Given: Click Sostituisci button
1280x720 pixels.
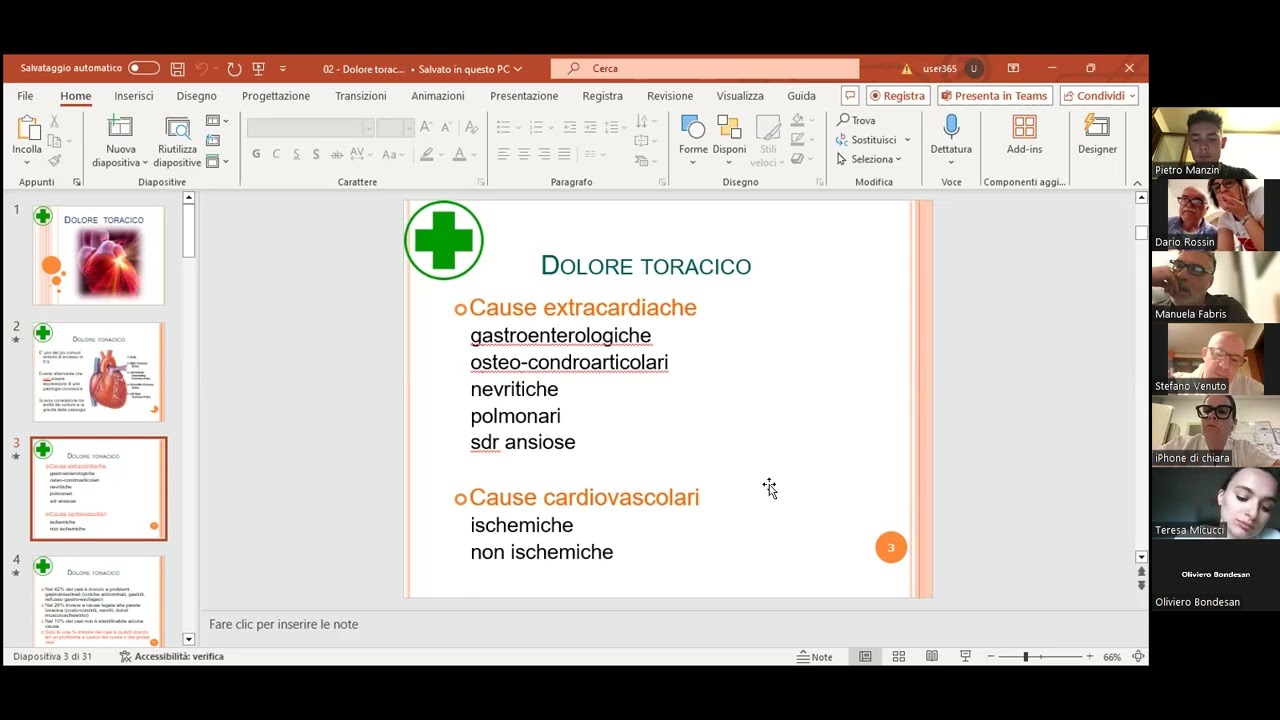Looking at the screenshot, I should 865,140.
